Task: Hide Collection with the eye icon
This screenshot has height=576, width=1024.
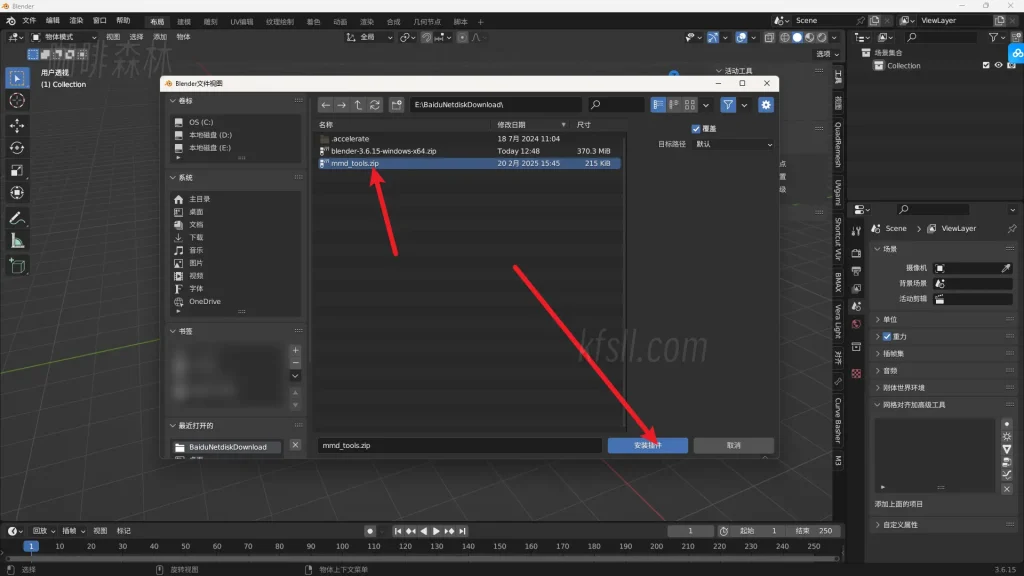Action: click(998, 66)
